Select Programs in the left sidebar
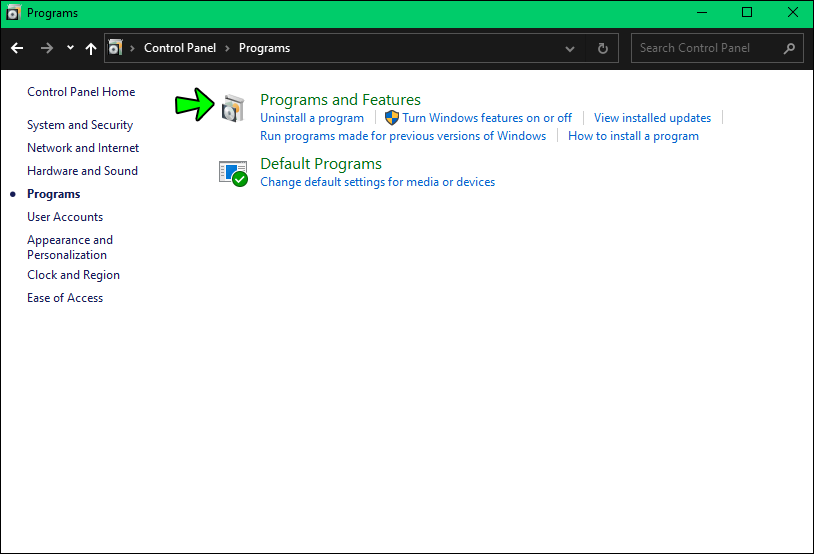The height and width of the screenshot is (554, 814). (53, 194)
